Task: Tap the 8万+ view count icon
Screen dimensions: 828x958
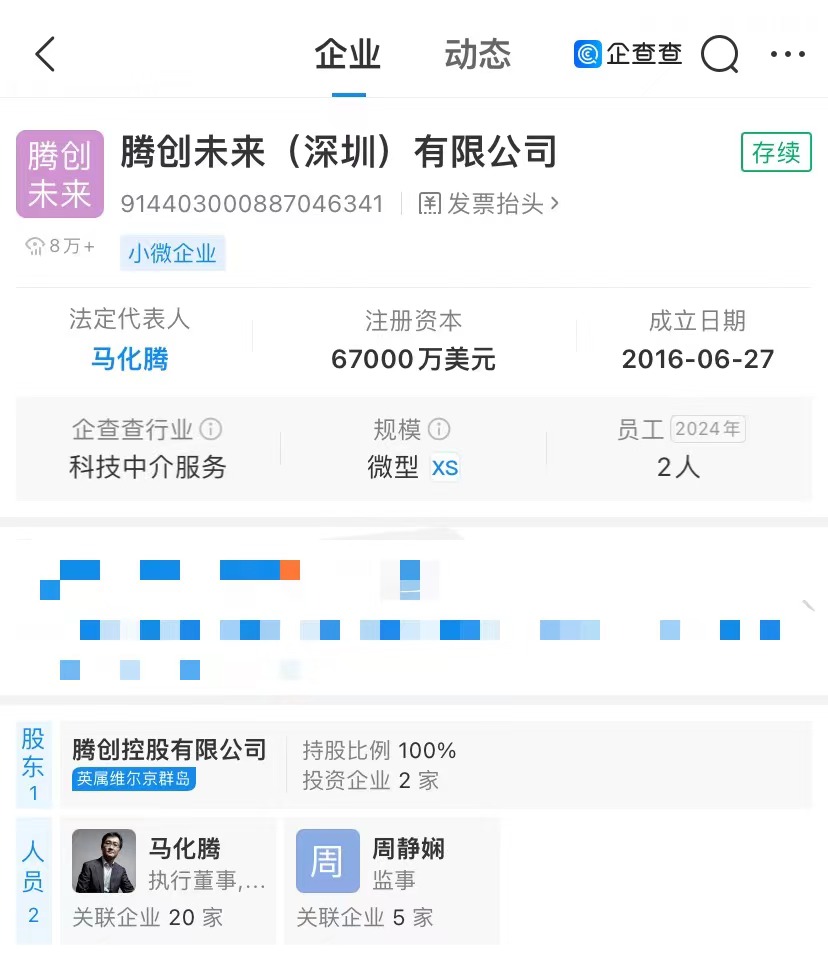Action: (35, 246)
